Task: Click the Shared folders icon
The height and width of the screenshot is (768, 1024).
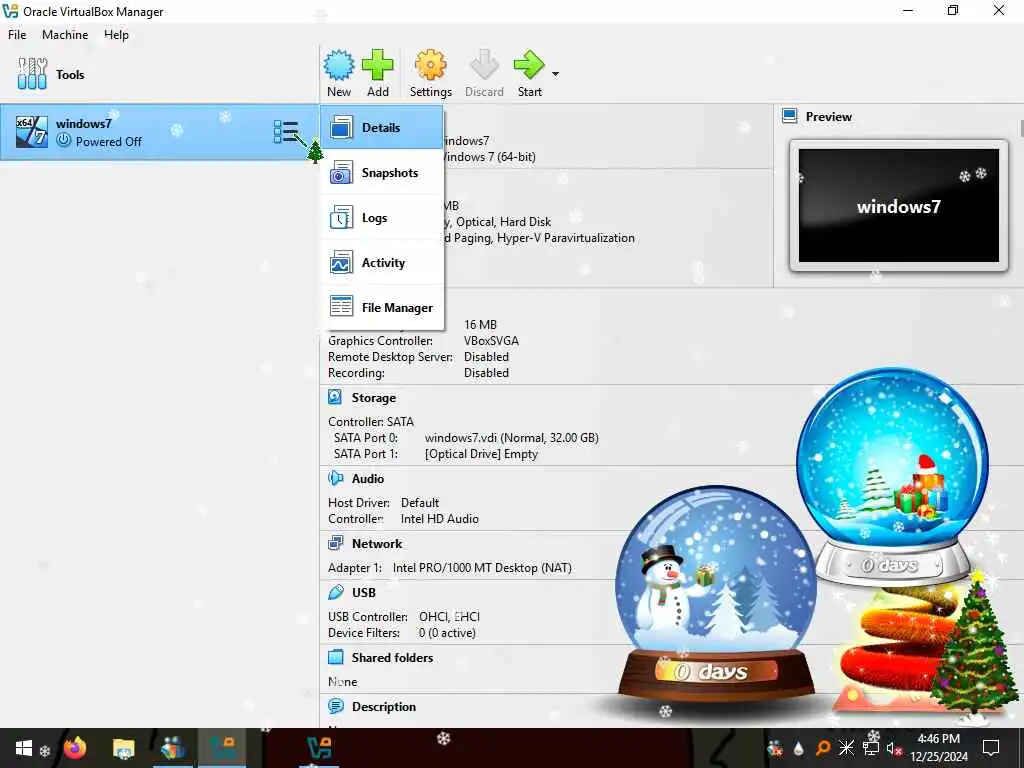Action: [x=335, y=657]
